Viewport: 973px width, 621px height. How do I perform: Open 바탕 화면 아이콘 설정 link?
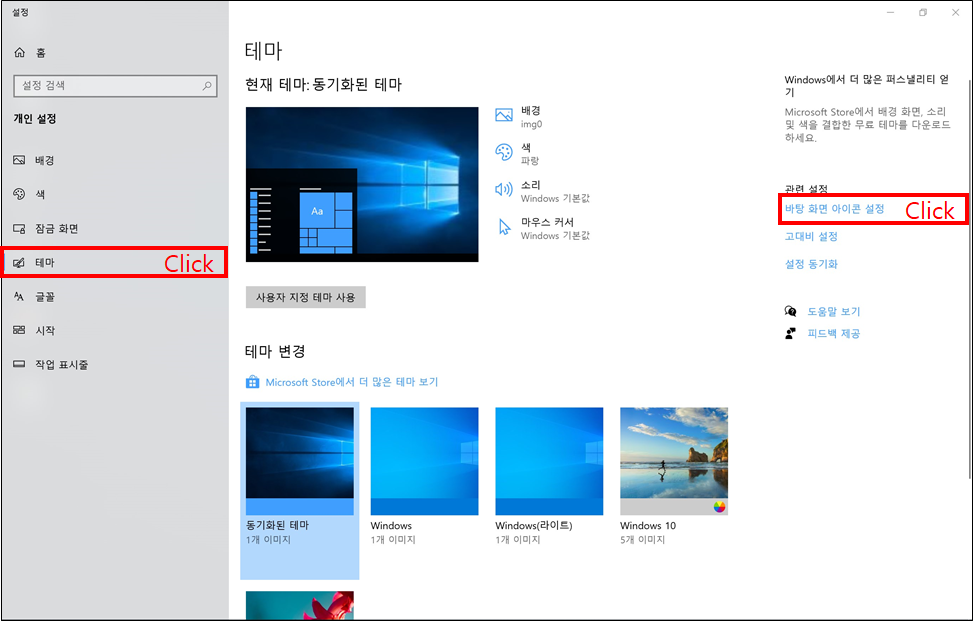tap(835, 209)
